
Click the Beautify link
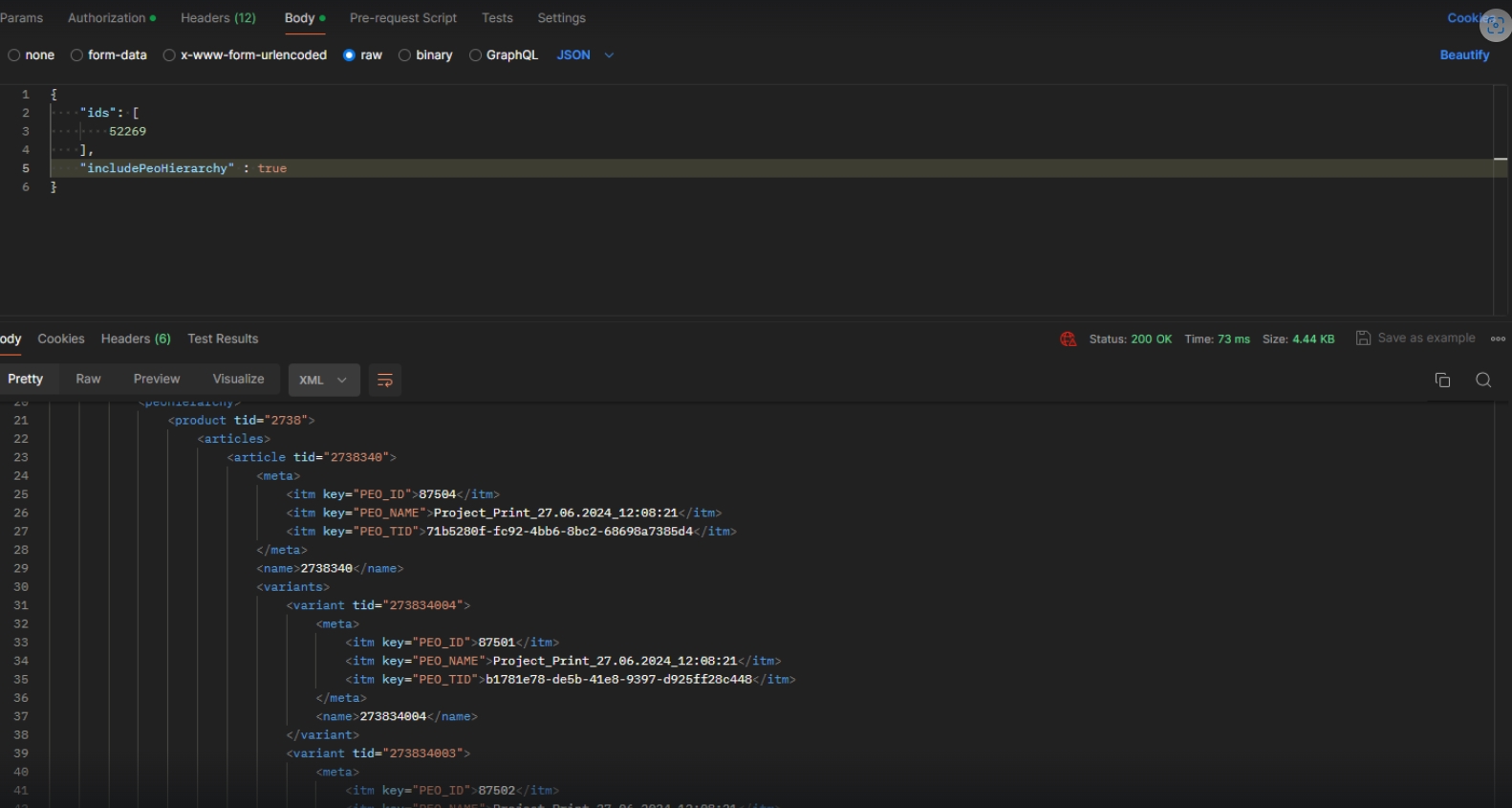[1463, 55]
